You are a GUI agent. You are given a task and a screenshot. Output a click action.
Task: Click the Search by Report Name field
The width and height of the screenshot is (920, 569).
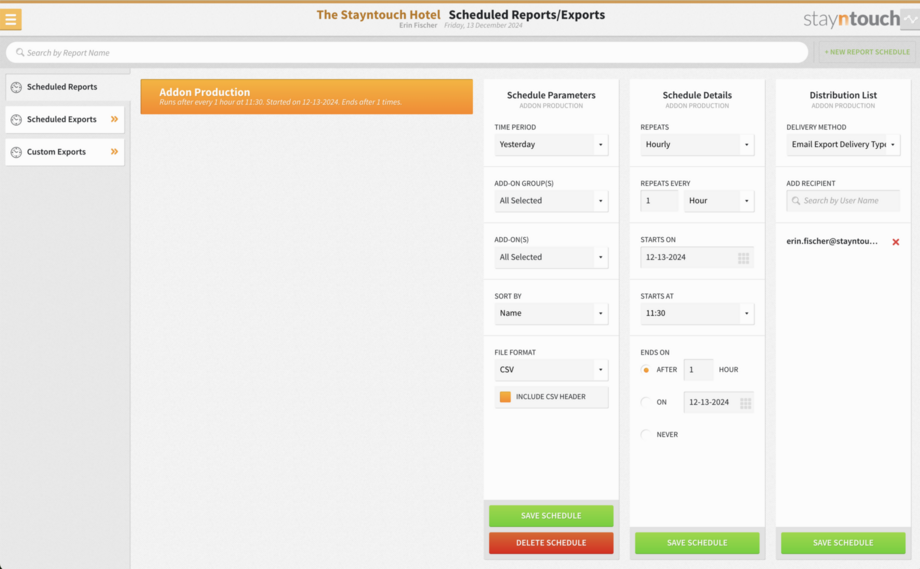pos(407,53)
